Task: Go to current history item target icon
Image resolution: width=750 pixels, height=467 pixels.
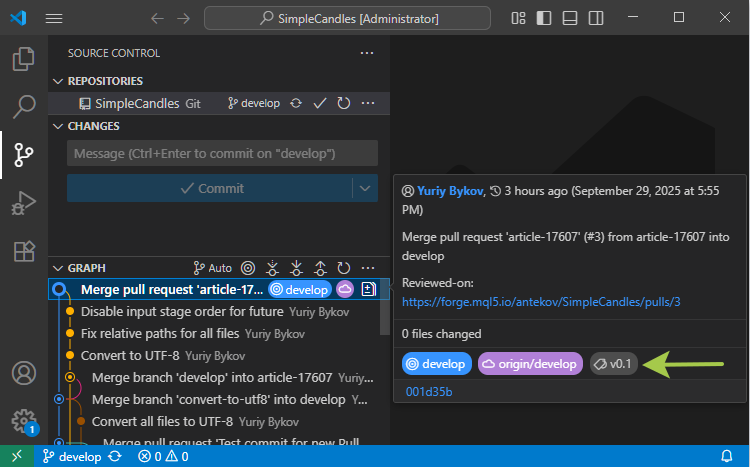Action: click(248, 268)
